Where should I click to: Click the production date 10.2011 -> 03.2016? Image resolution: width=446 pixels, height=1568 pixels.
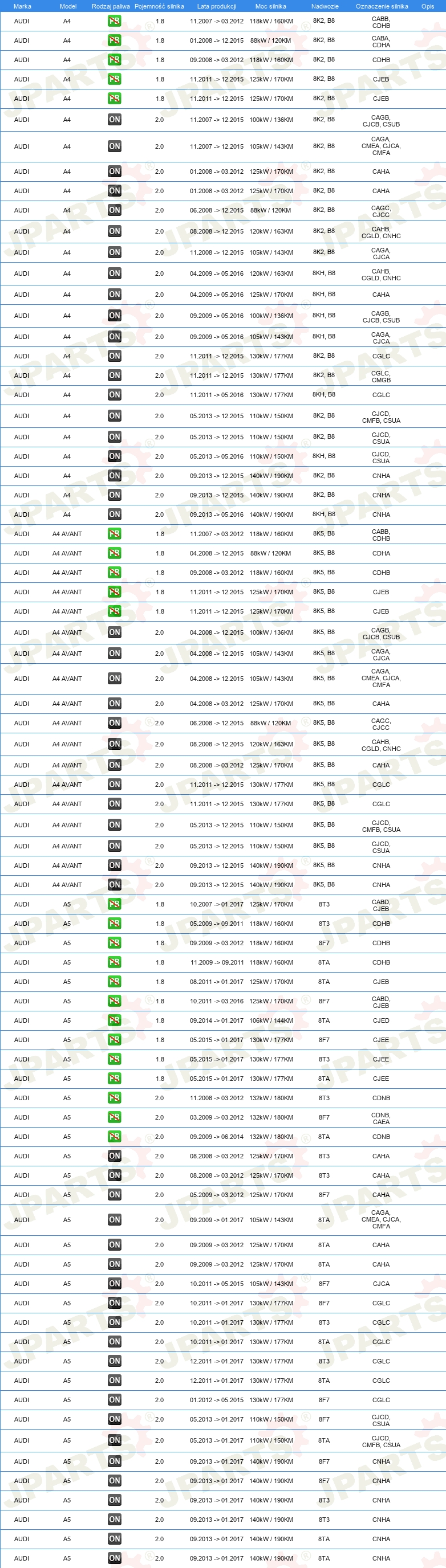pyautogui.click(x=216, y=1001)
